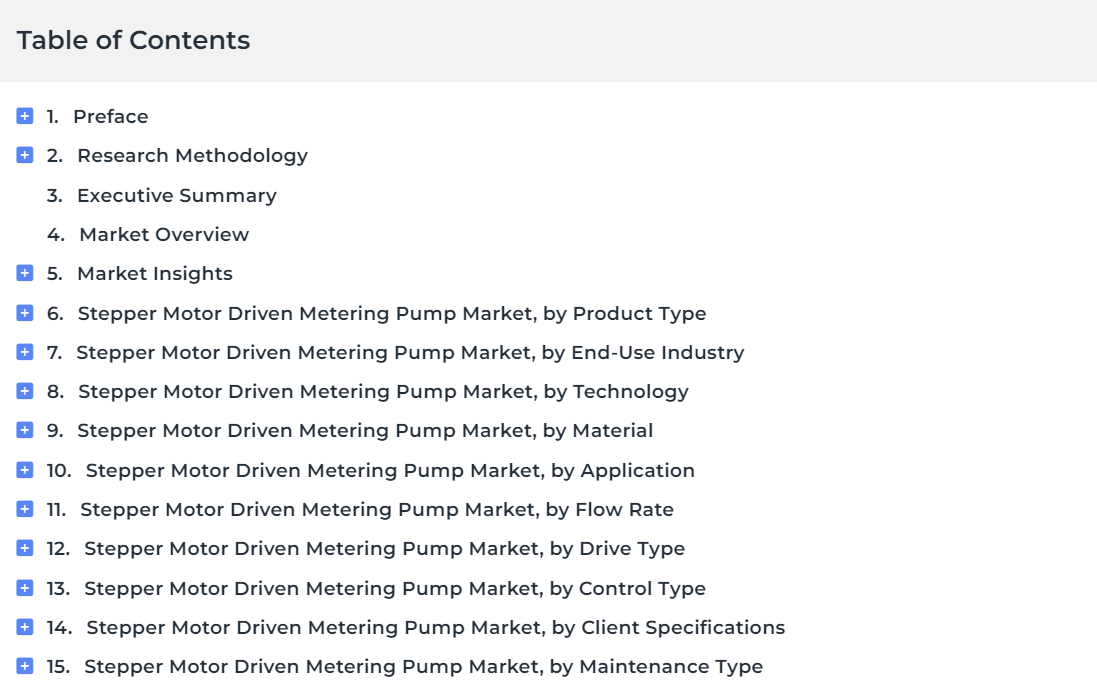The width and height of the screenshot is (1097, 687).
Task: Click the Research Methodology title text
Action: [x=192, y=155]
